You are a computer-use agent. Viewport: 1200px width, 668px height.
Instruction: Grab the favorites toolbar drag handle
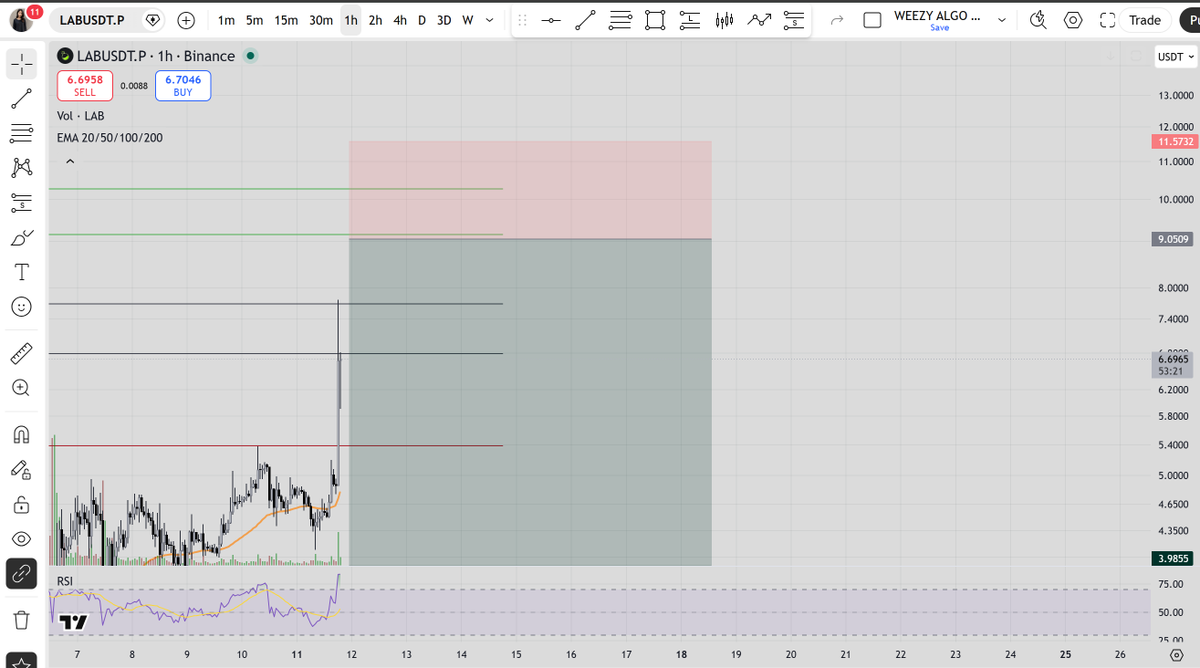pos(523,20)
